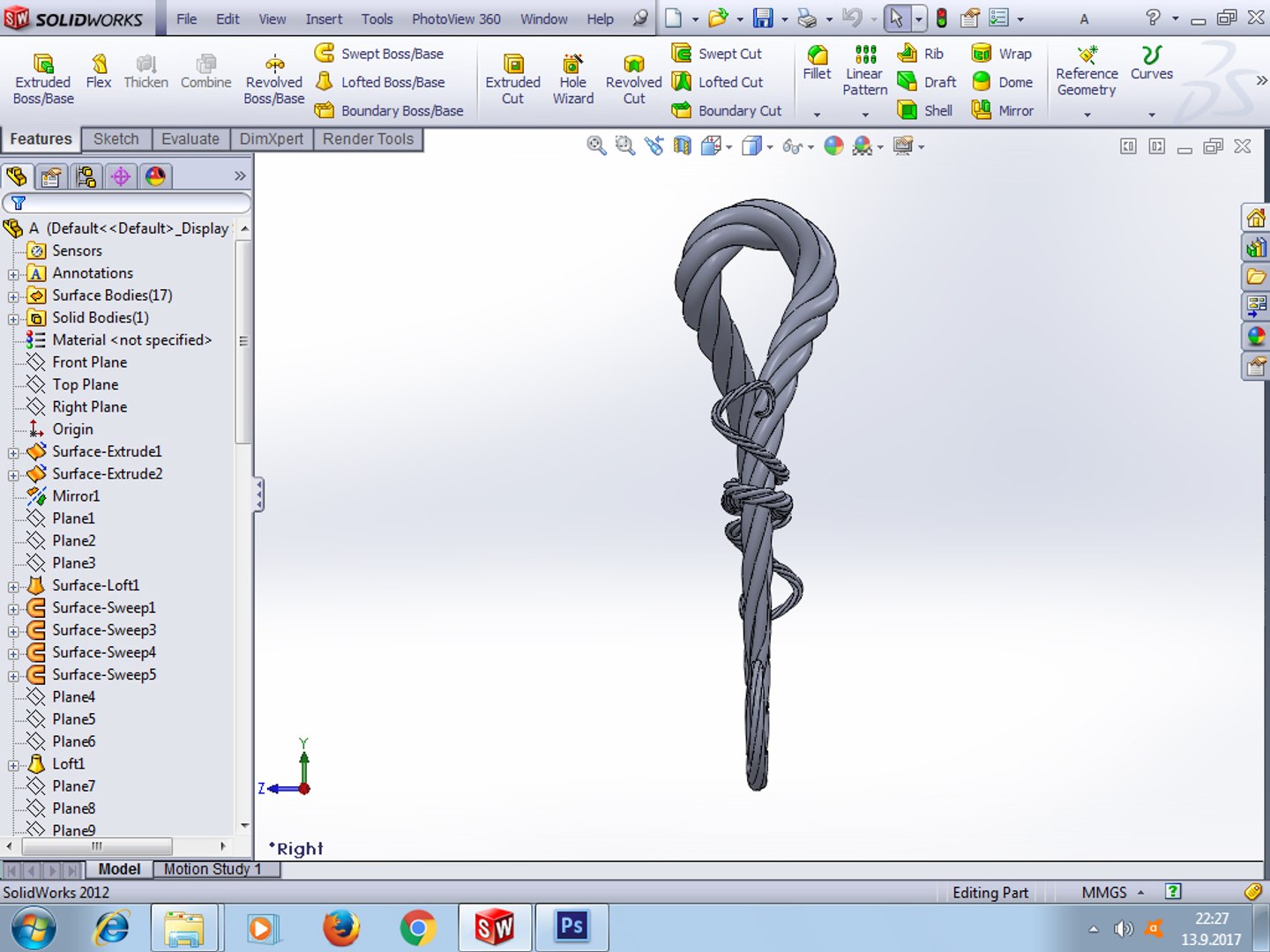Click the Edit Appearance color ball
Viewport: 1270px width, 952px height.
pyautogui.click(x=833, y=146)
